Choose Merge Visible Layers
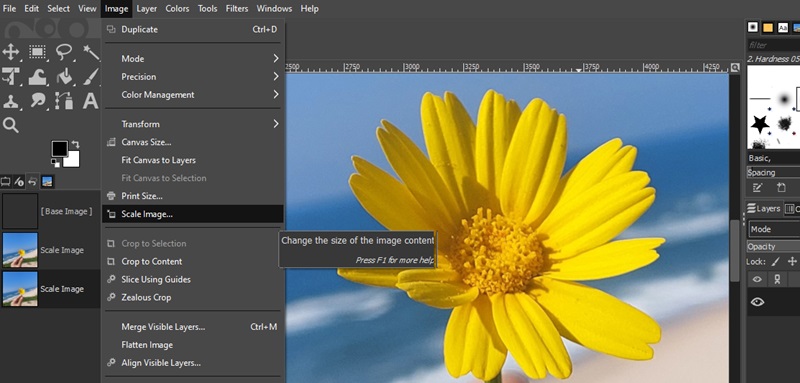Viewport: 800px width, 383px height. (193, 327)
